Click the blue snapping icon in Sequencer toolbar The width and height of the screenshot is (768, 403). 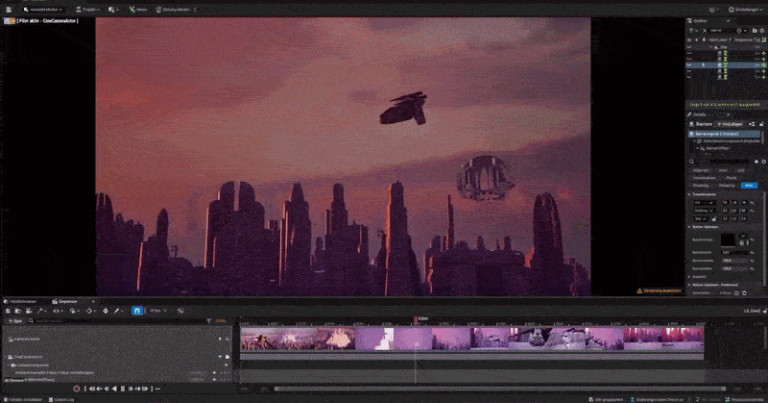pos(137,311)
